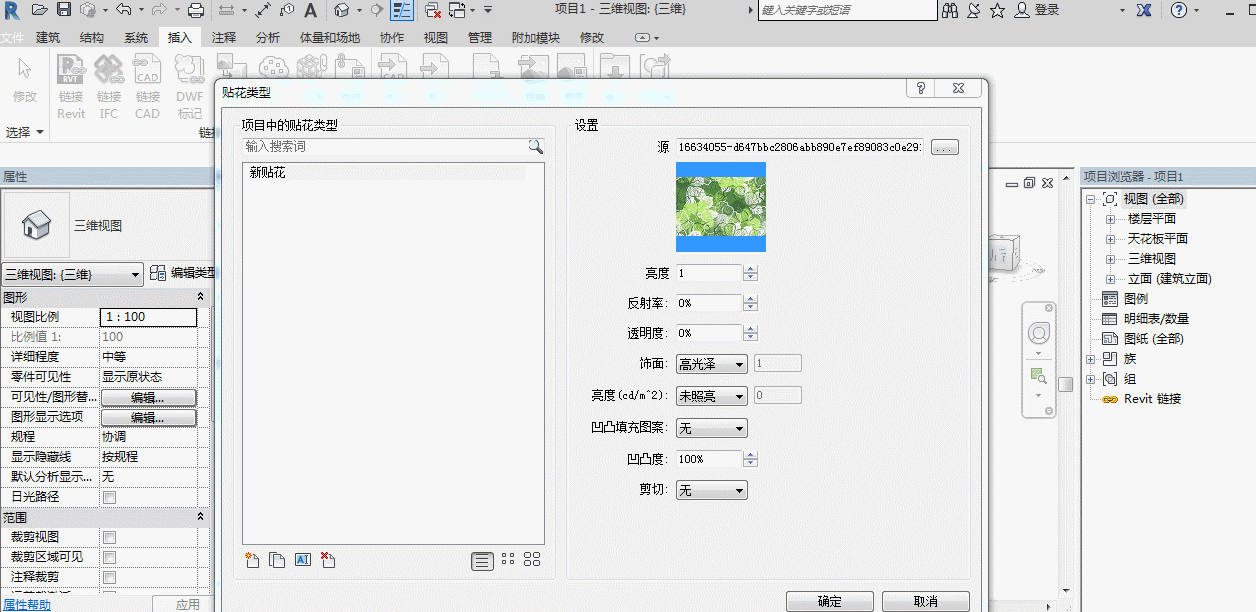This screenshot has height=612, width=1256.
Task: Toggle the crop view (裁剪视图) checkbox
Action: pos(110,537)
